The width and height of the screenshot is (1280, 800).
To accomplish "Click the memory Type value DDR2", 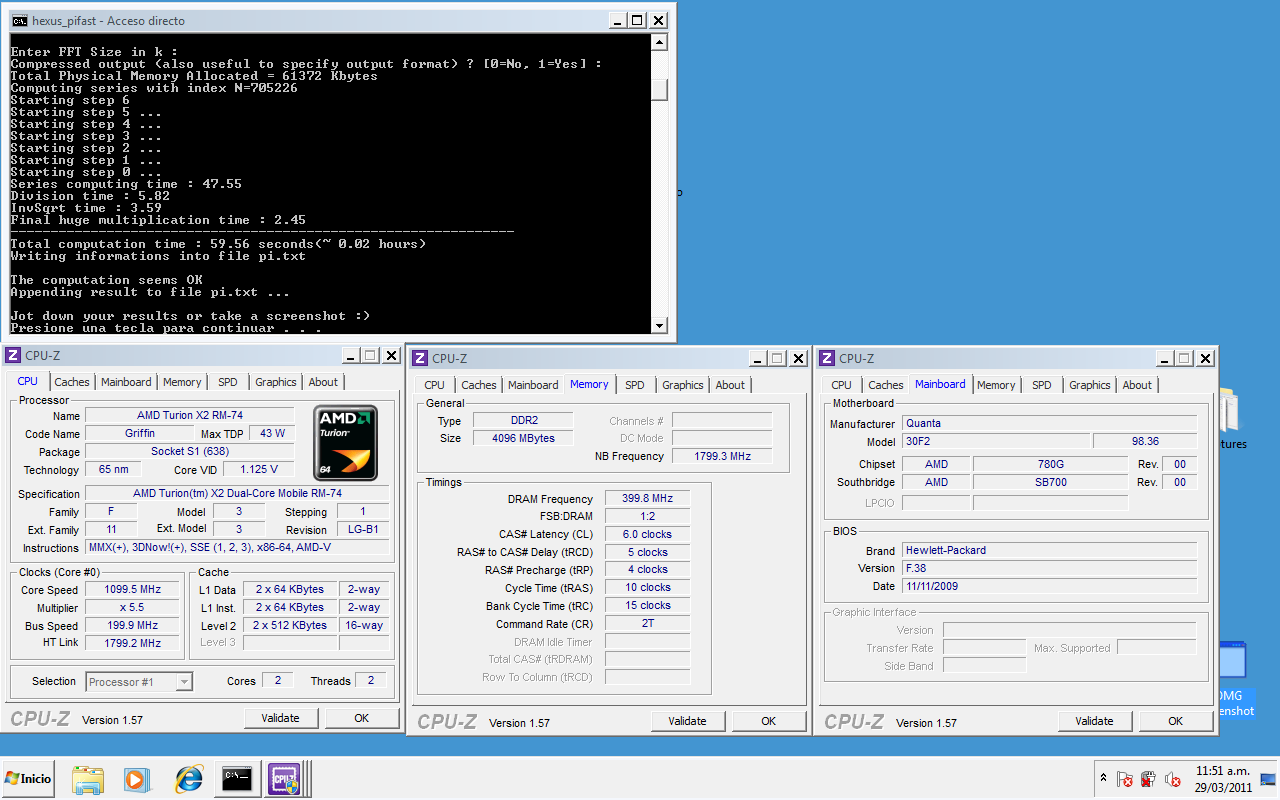I will 522,421.
